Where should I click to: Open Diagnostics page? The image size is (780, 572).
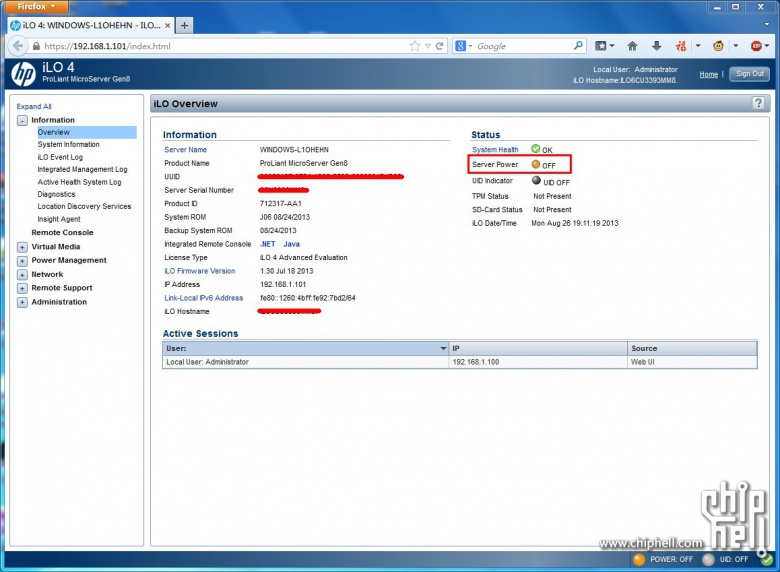pyautogui.click(x=57, y=194)
